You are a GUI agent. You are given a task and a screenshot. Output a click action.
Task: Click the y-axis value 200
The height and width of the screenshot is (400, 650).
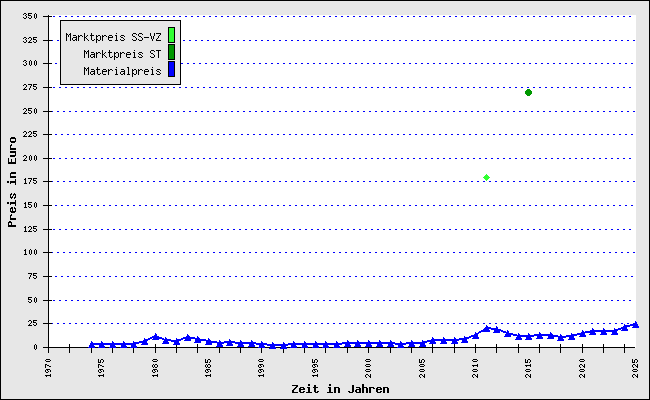[30, 158]
